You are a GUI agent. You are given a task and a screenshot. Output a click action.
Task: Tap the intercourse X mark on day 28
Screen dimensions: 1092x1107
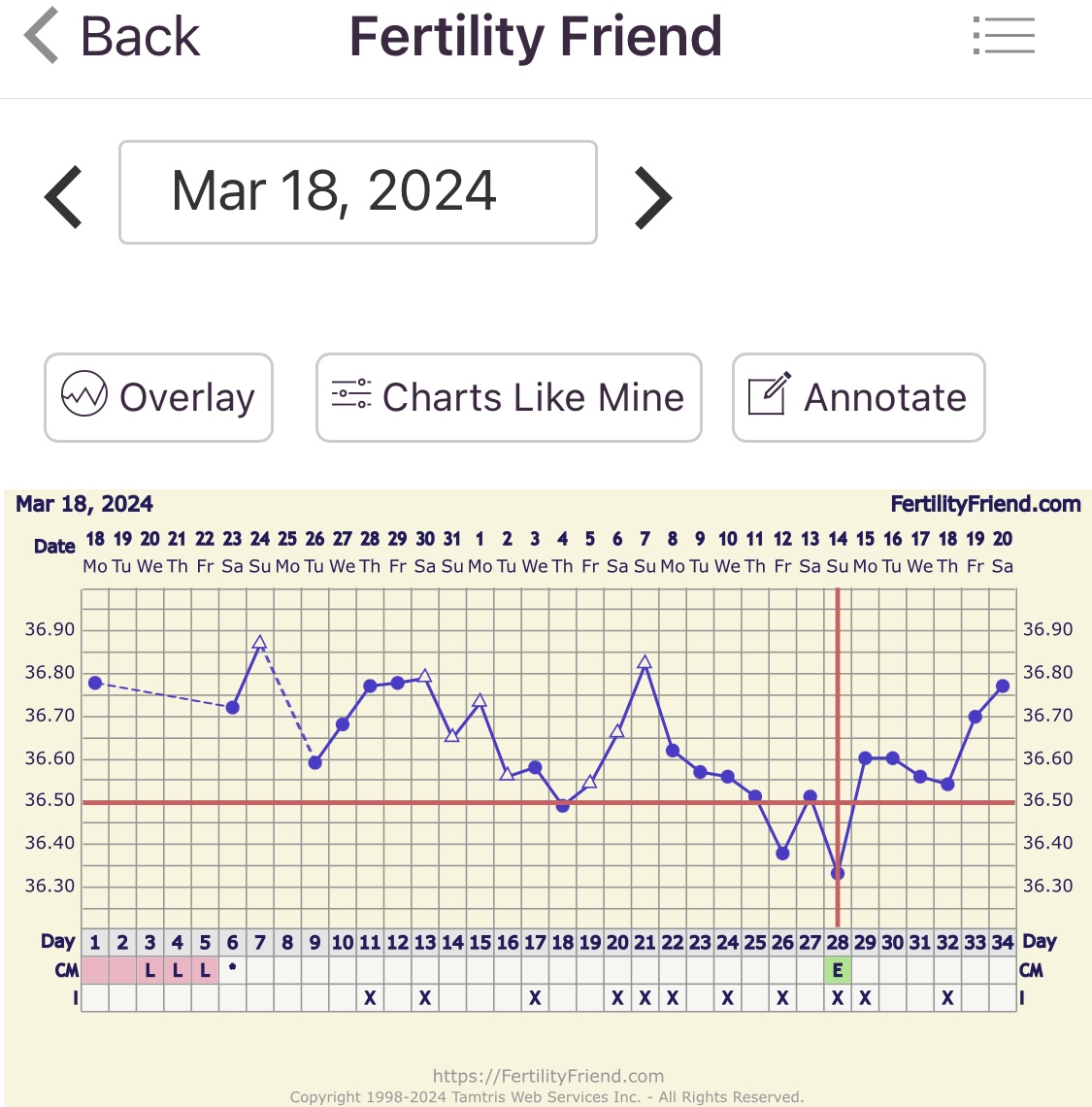tap(838, 997)
